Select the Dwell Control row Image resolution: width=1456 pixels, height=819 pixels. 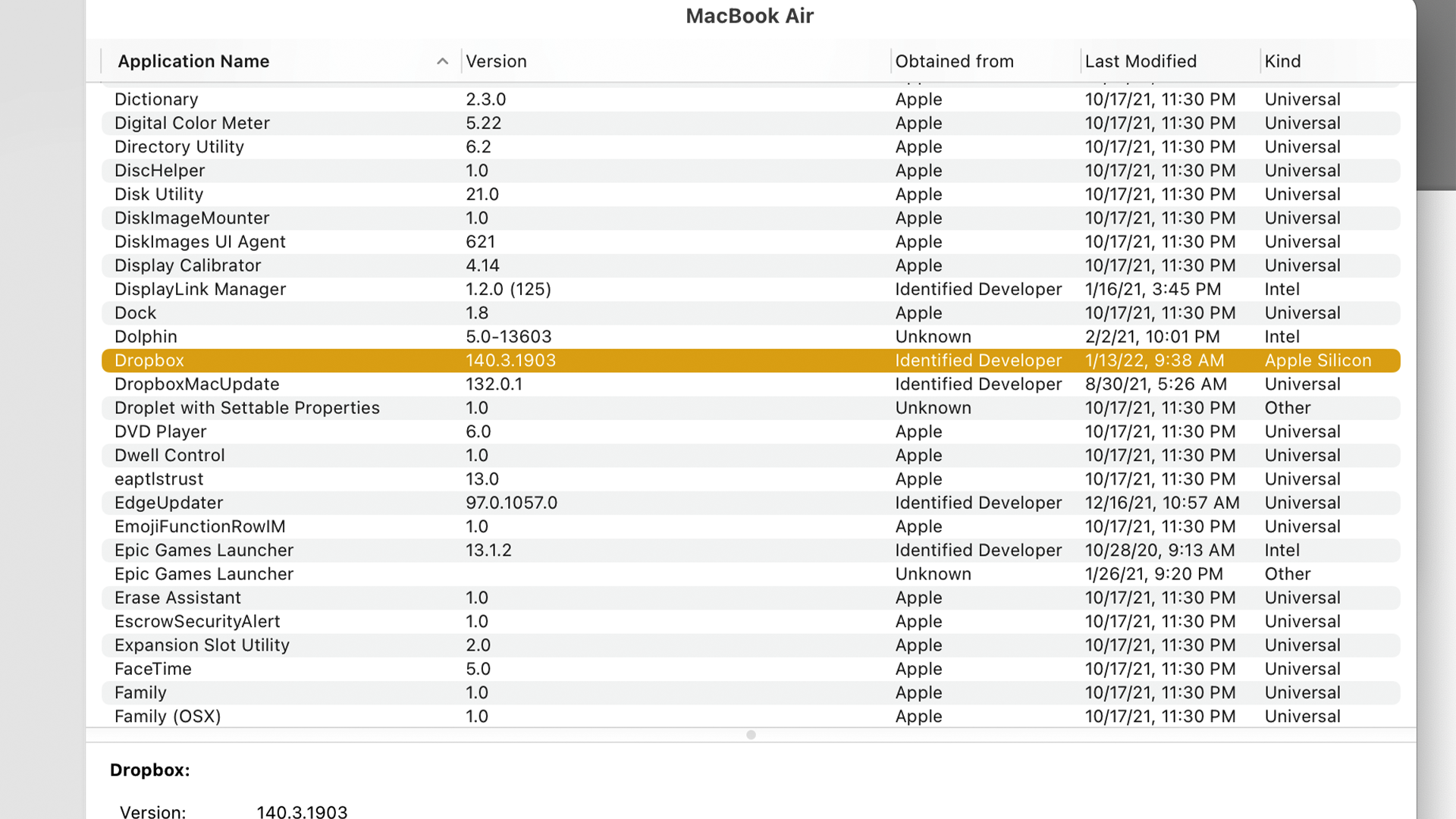tap(751, 456)
